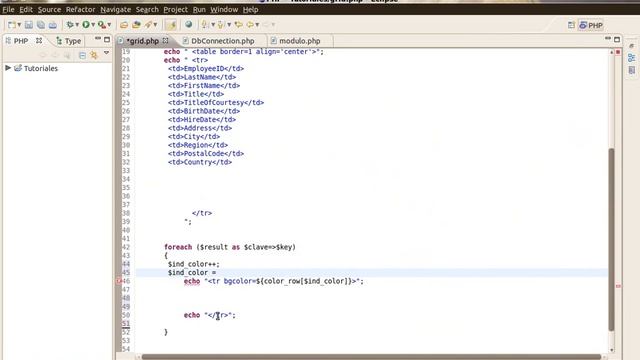
Task: Click the External Tools run icon
Action: (x=102, y=25)
